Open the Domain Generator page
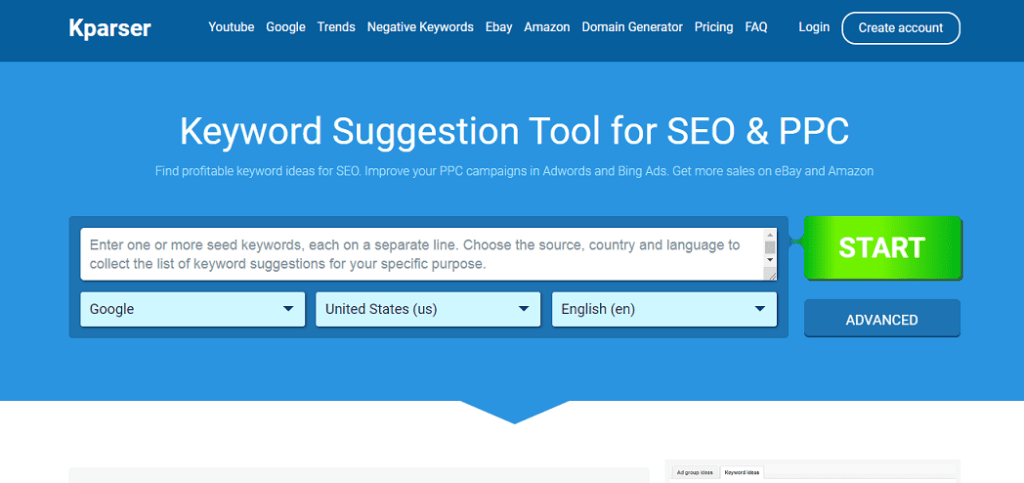The image size is (1024, 483). pos(632,27)
